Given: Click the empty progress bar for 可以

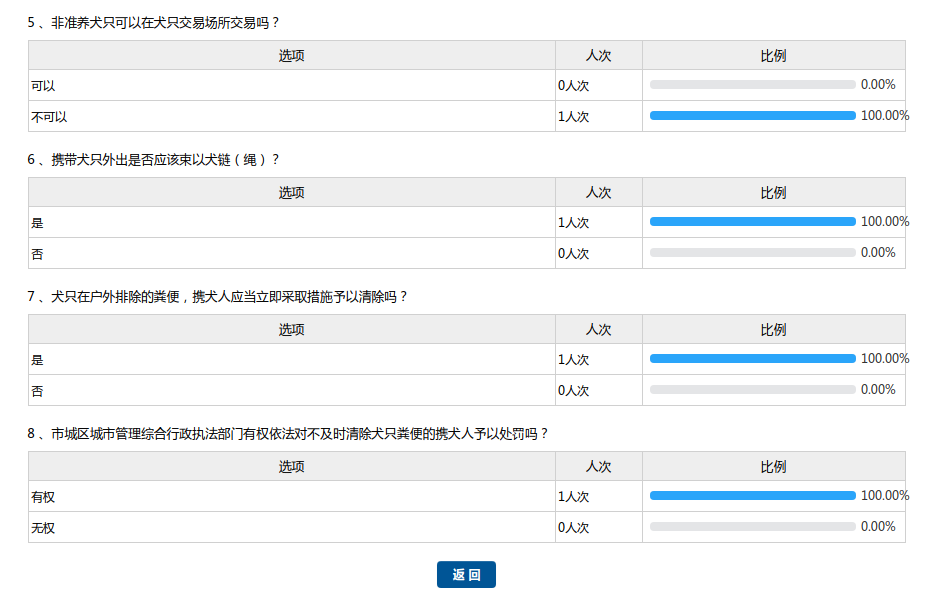Looking at the screenshot, I should tap(752, 85).
